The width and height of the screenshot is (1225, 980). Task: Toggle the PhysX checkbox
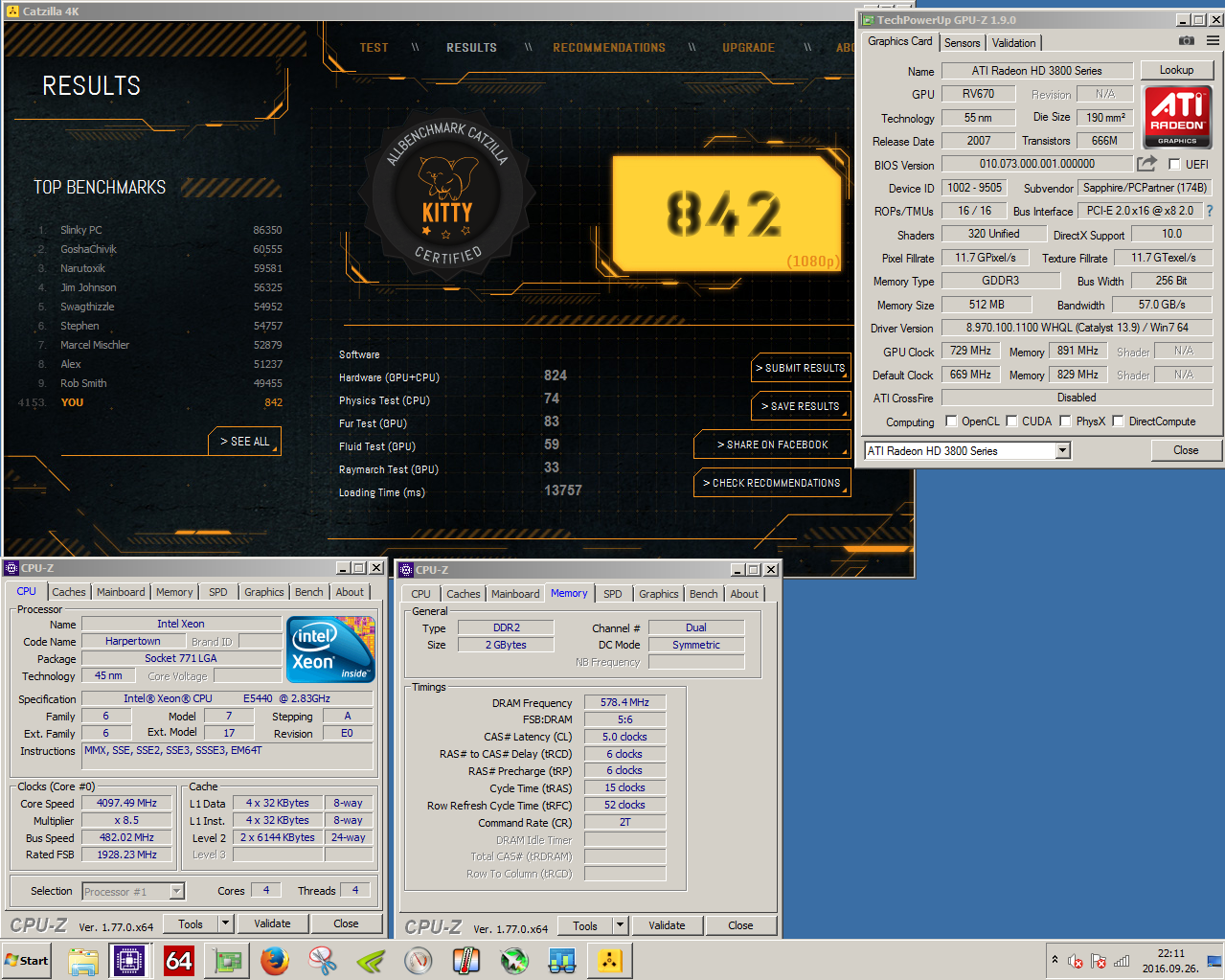click(1065, 421)
